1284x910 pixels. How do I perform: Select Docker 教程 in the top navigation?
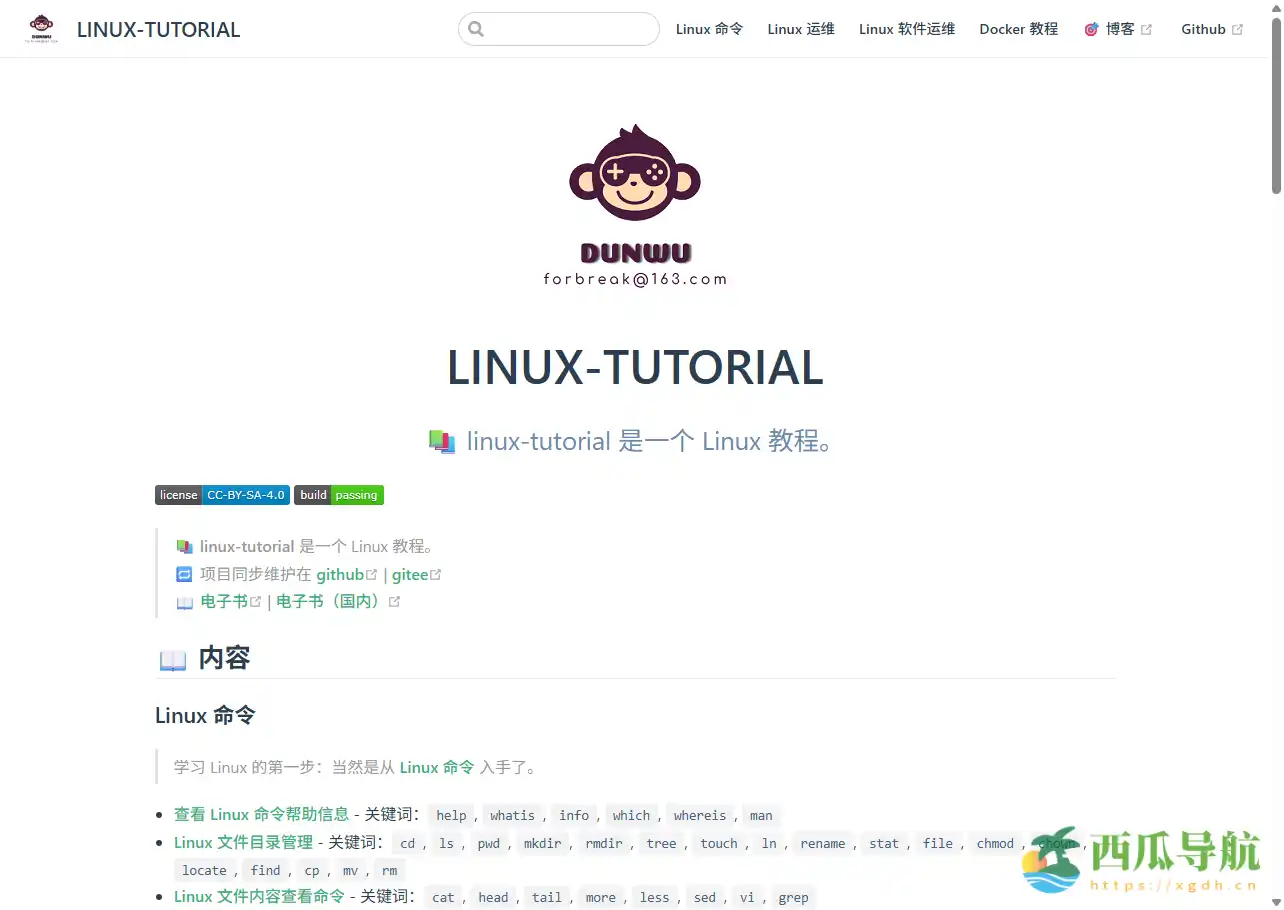[x=1018, y=29]
